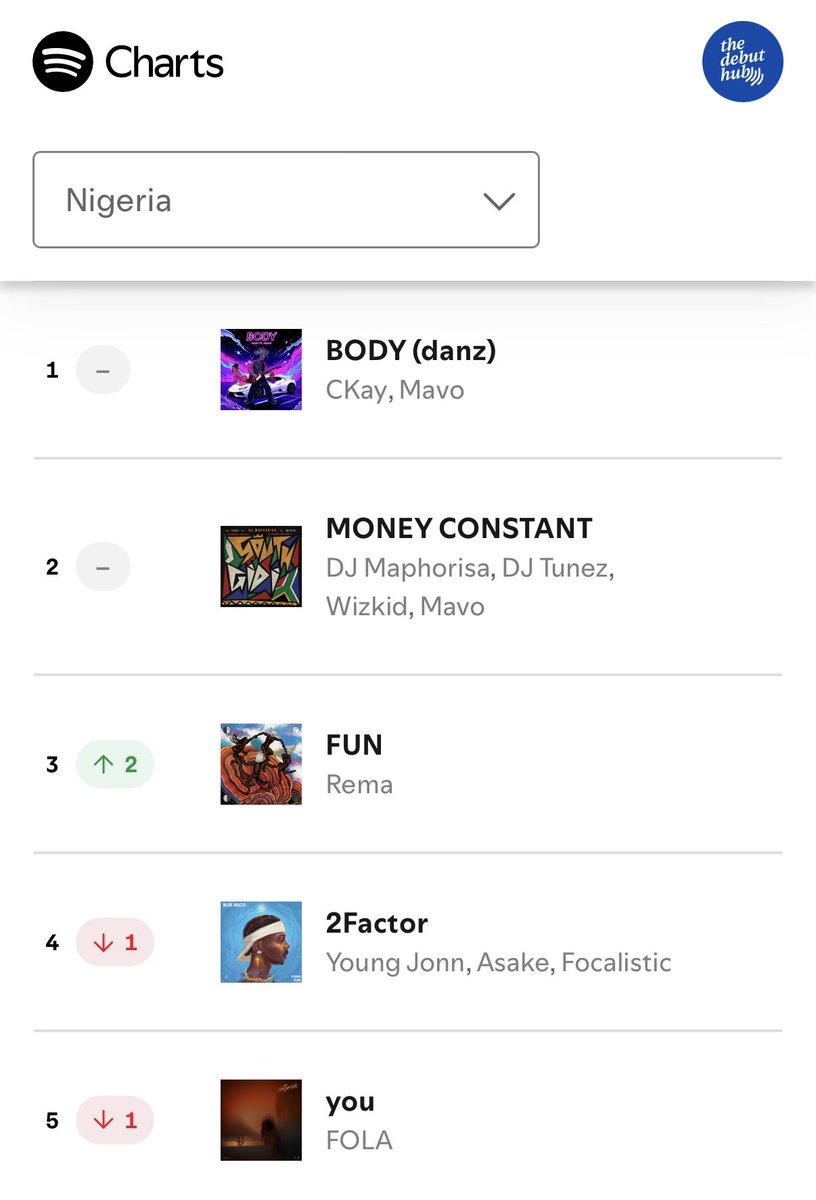Click the BODY (danz) song title
816x1200 pixels.
pos(411,350)
